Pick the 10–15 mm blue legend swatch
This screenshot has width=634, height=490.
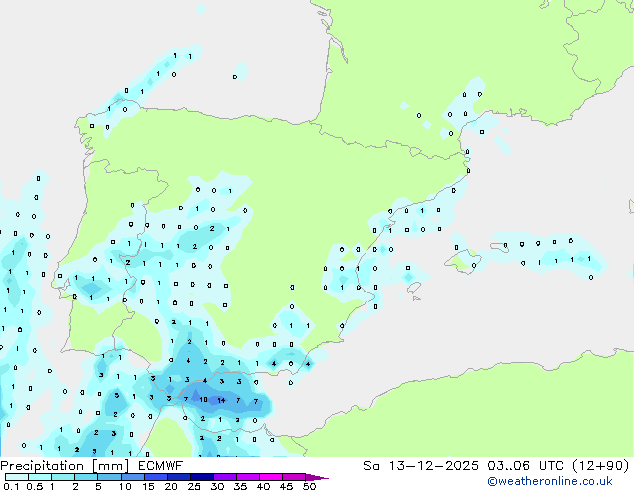coord(132,477)
